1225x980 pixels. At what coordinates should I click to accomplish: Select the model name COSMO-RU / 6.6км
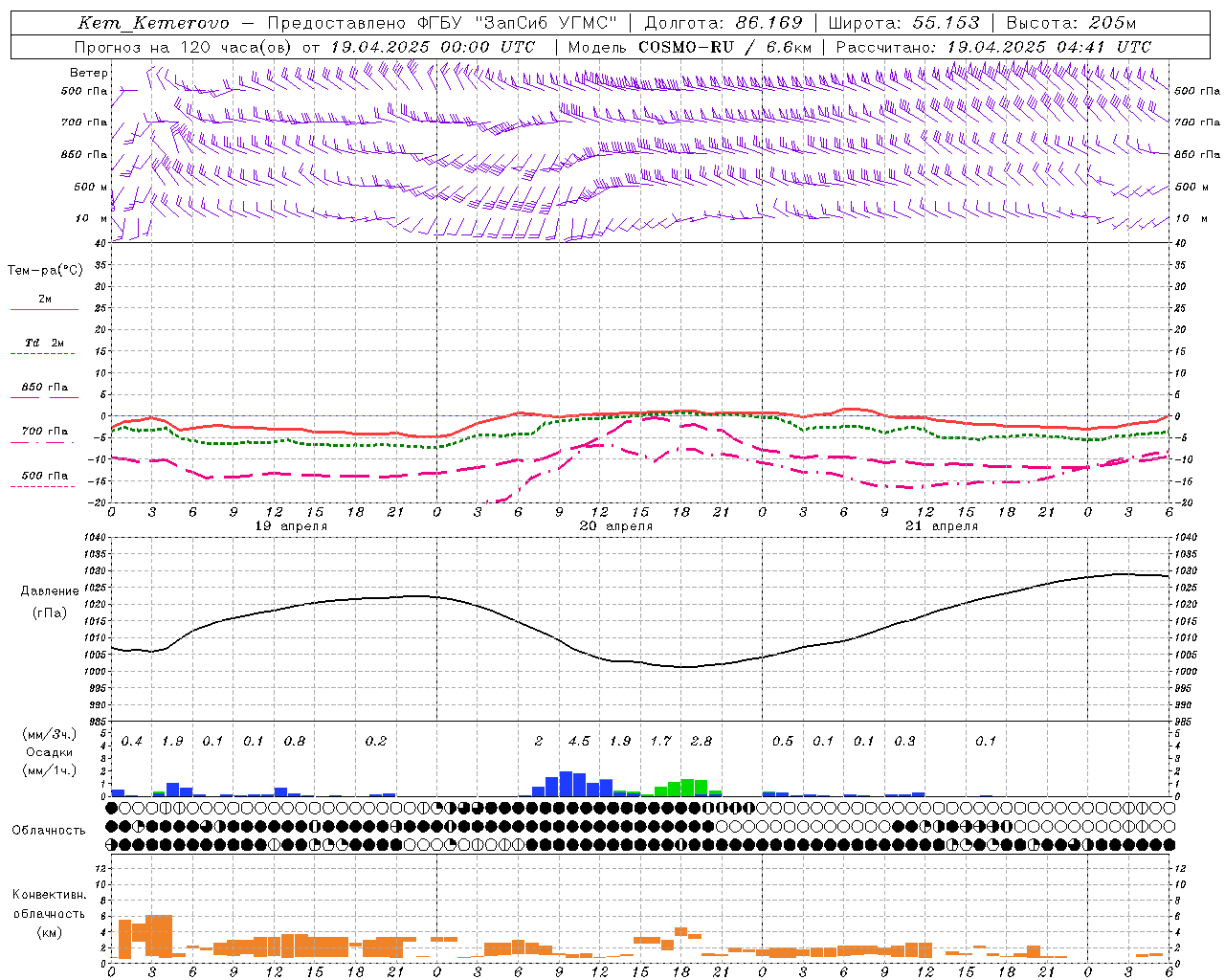coord(725,47)
